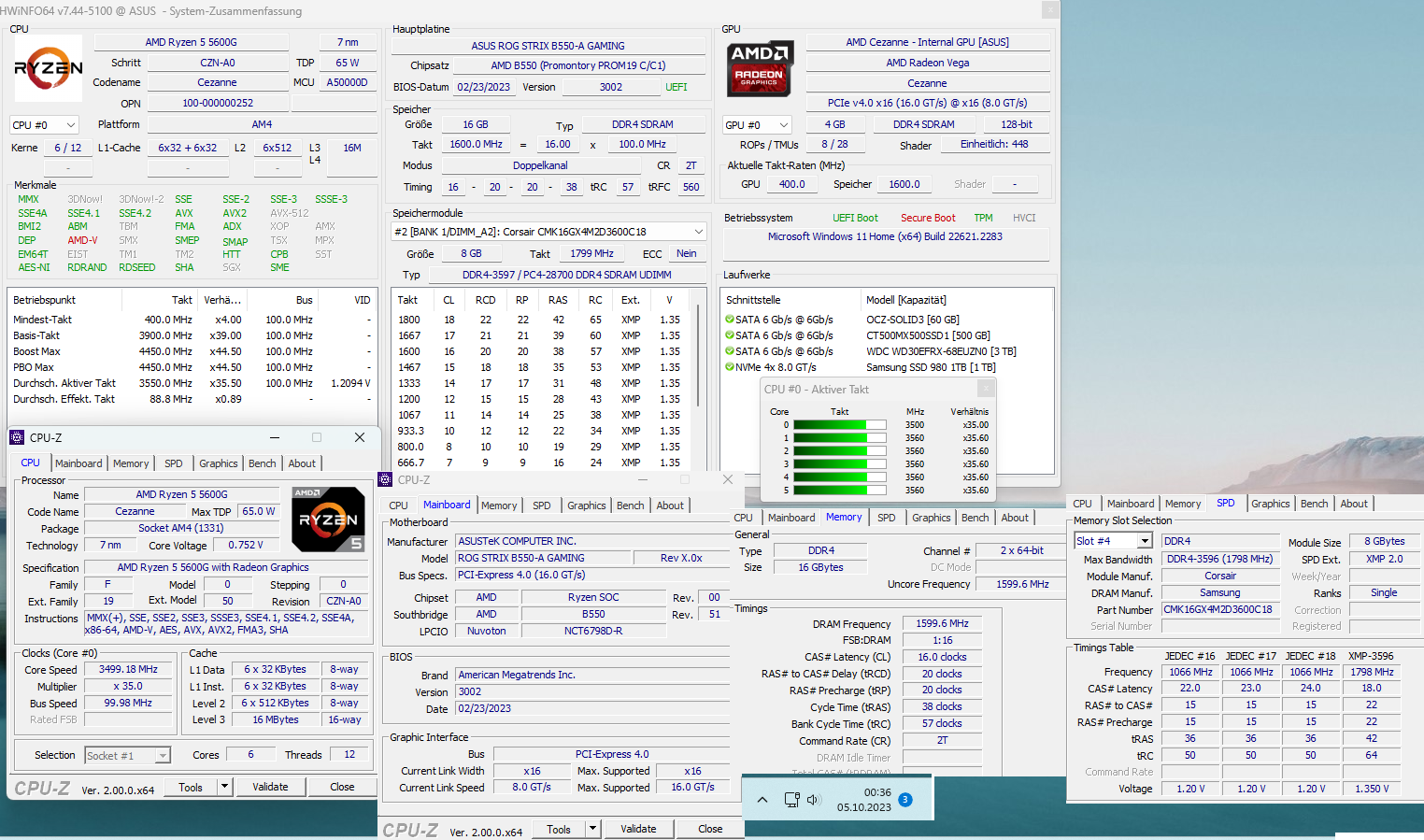Click the BIOS-Datum field 02/23/2023
Image resolution: width=1424 pixels, height=840 pixels.
[483, 87]
